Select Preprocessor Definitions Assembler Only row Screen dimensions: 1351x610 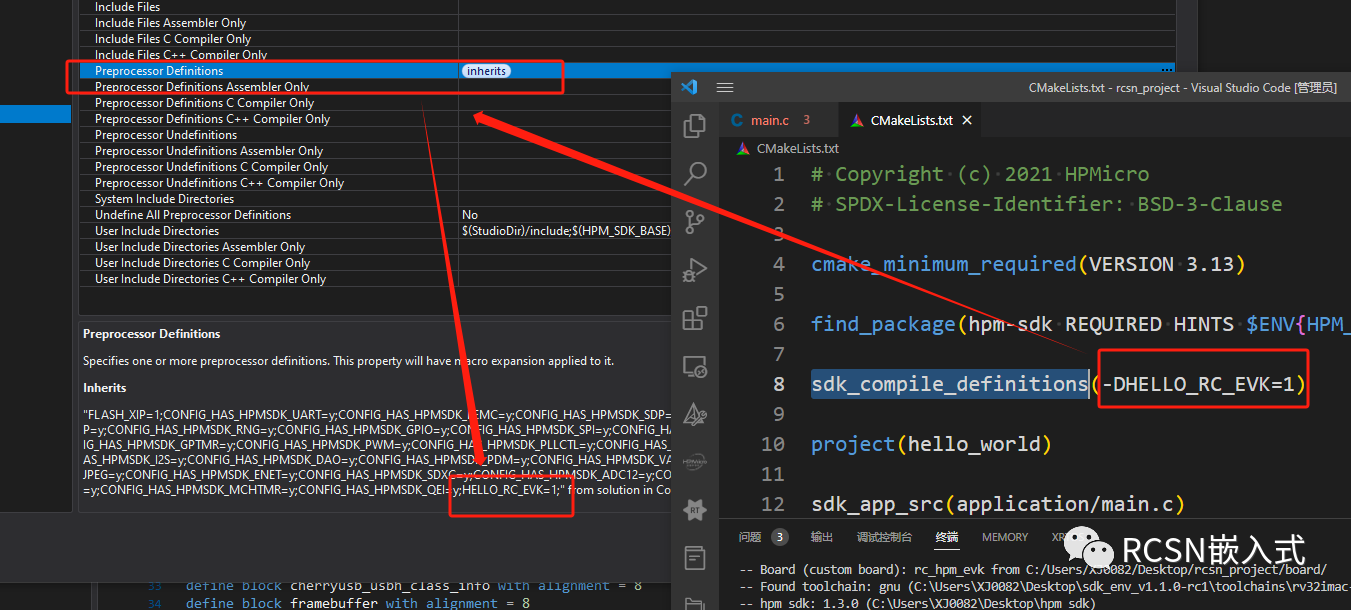[374, 87]
